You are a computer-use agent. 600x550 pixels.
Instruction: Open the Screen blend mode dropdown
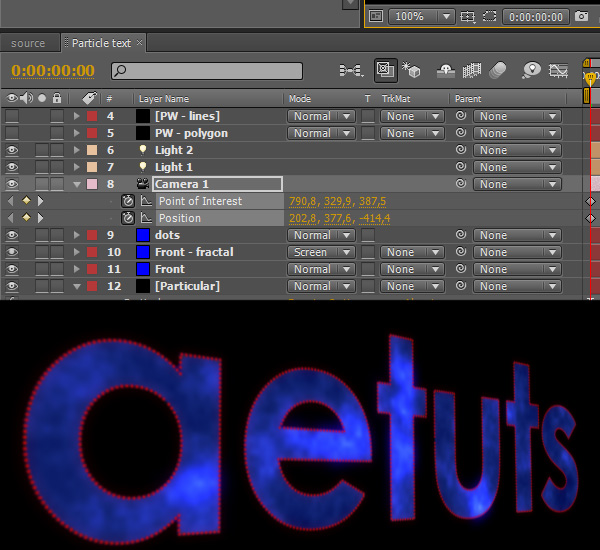tap(321, 252)
